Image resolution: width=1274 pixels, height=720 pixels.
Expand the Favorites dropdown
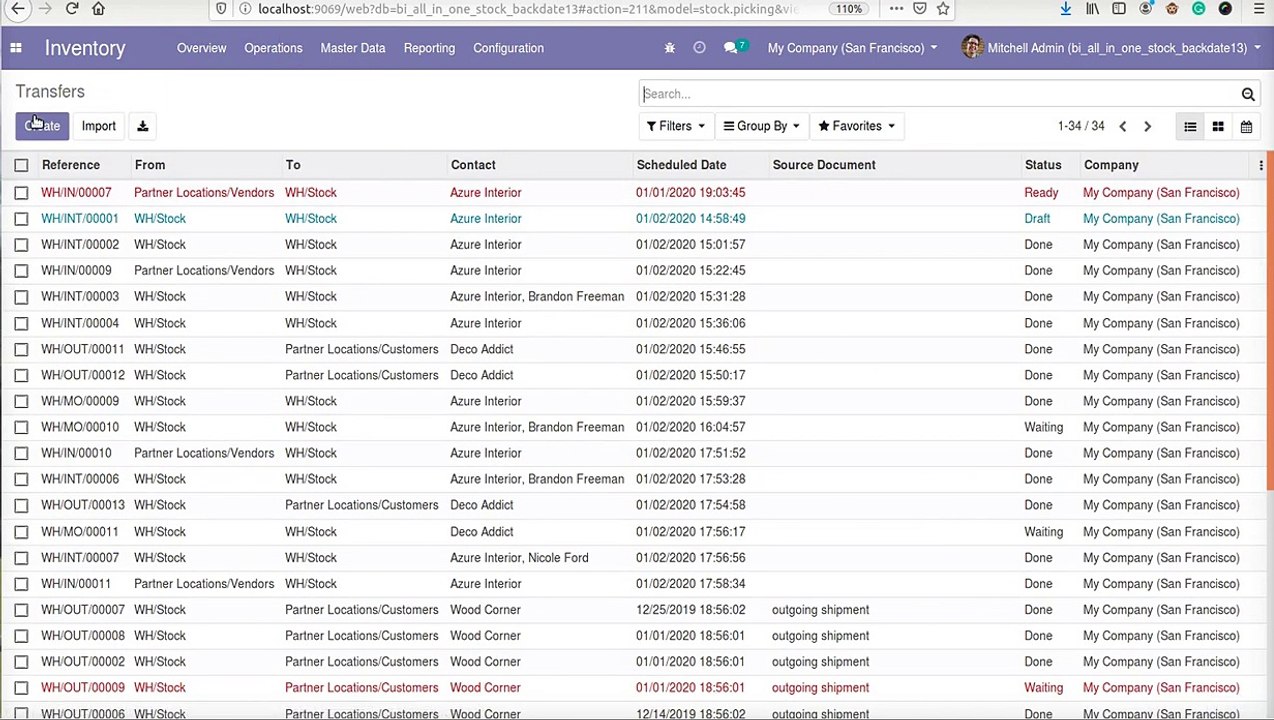[x=856, y=126]
